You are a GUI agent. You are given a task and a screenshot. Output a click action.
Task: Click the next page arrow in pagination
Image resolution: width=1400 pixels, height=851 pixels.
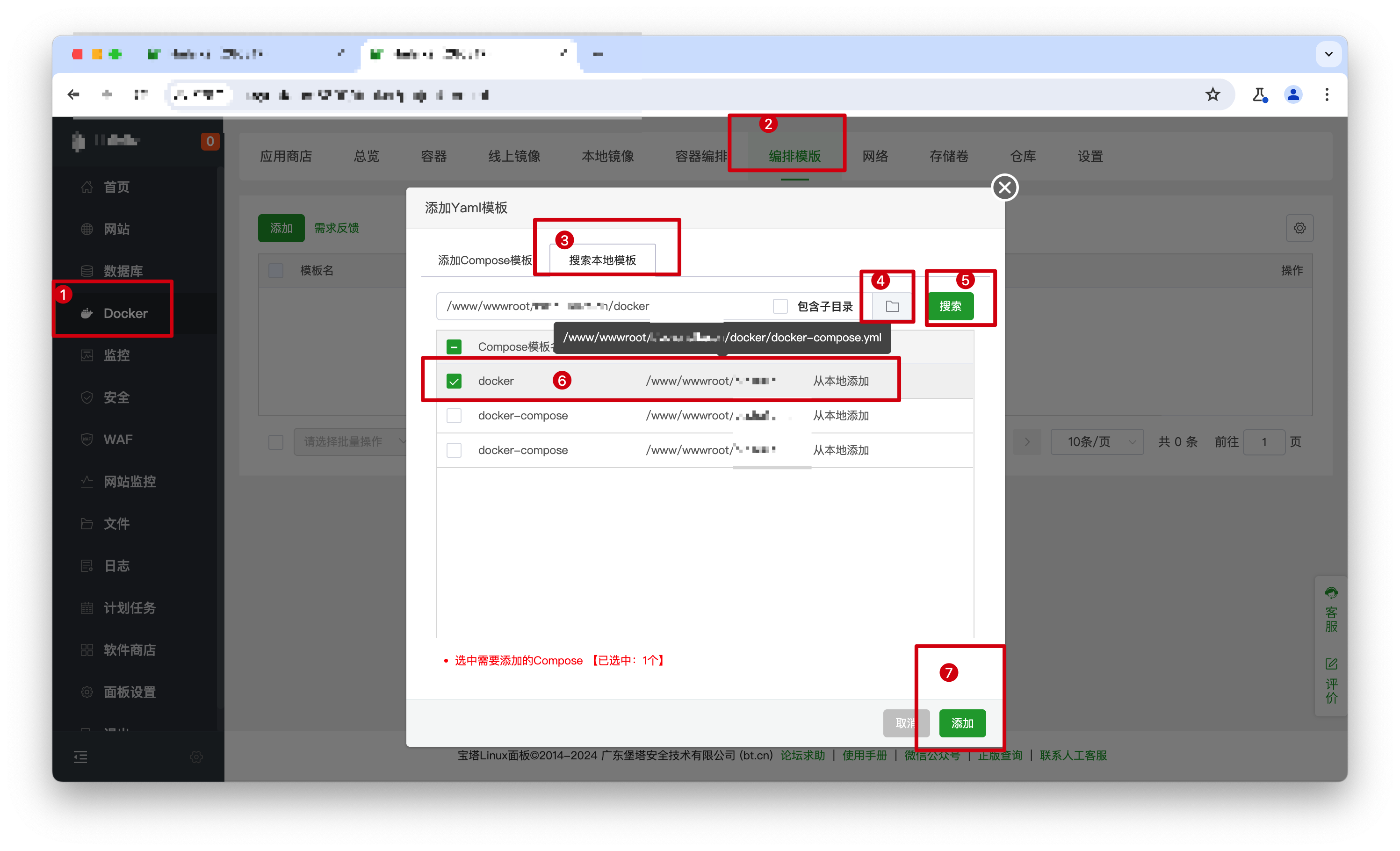1027,441
